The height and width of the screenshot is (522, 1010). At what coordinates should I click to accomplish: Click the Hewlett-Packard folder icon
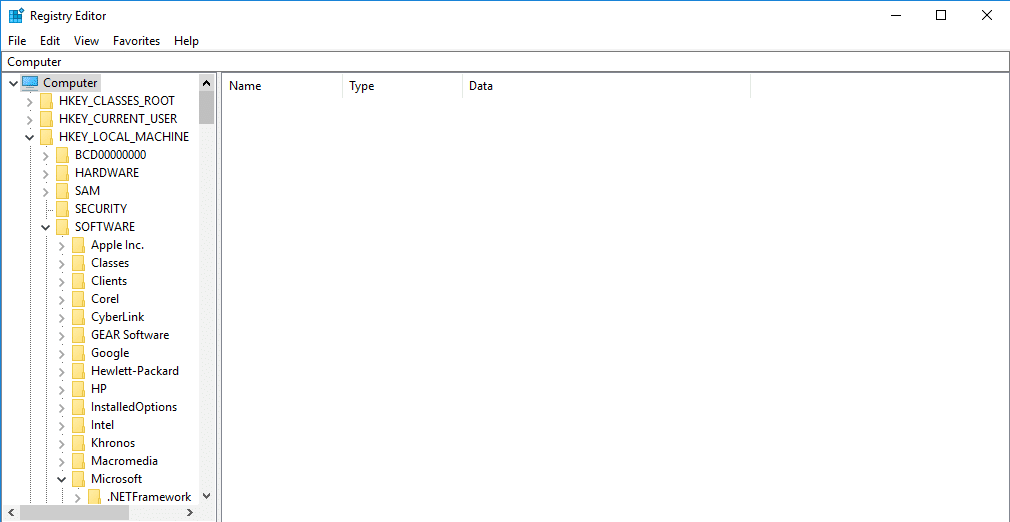click(79, 372)
